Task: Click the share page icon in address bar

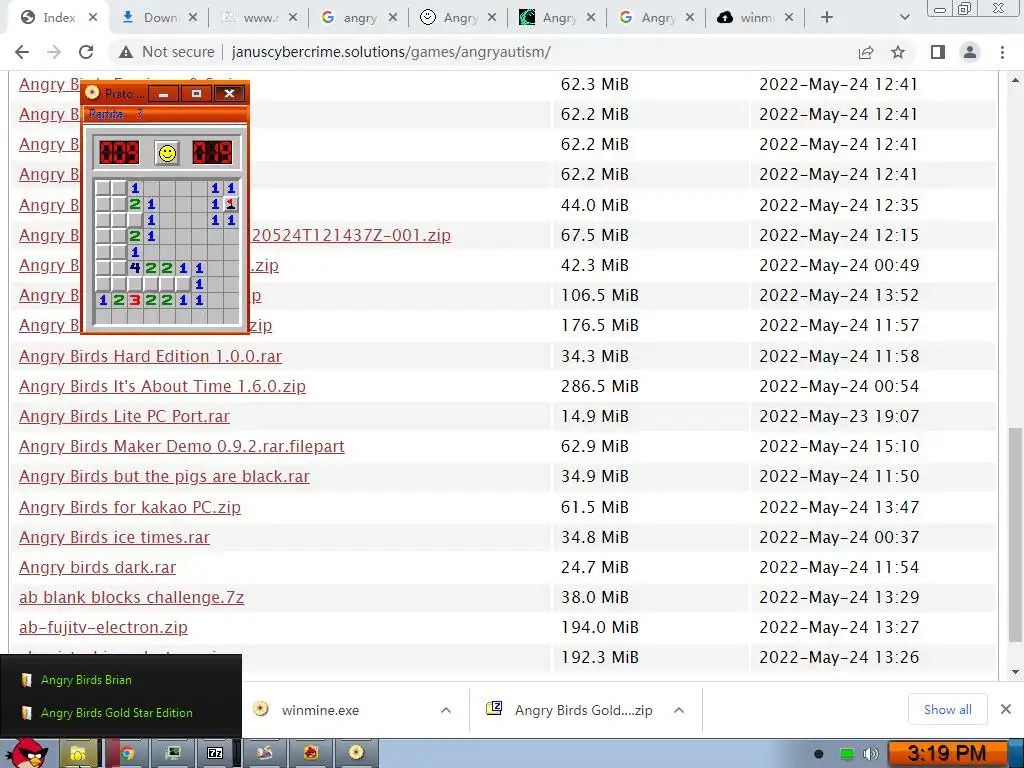Action: coord(866,52)
